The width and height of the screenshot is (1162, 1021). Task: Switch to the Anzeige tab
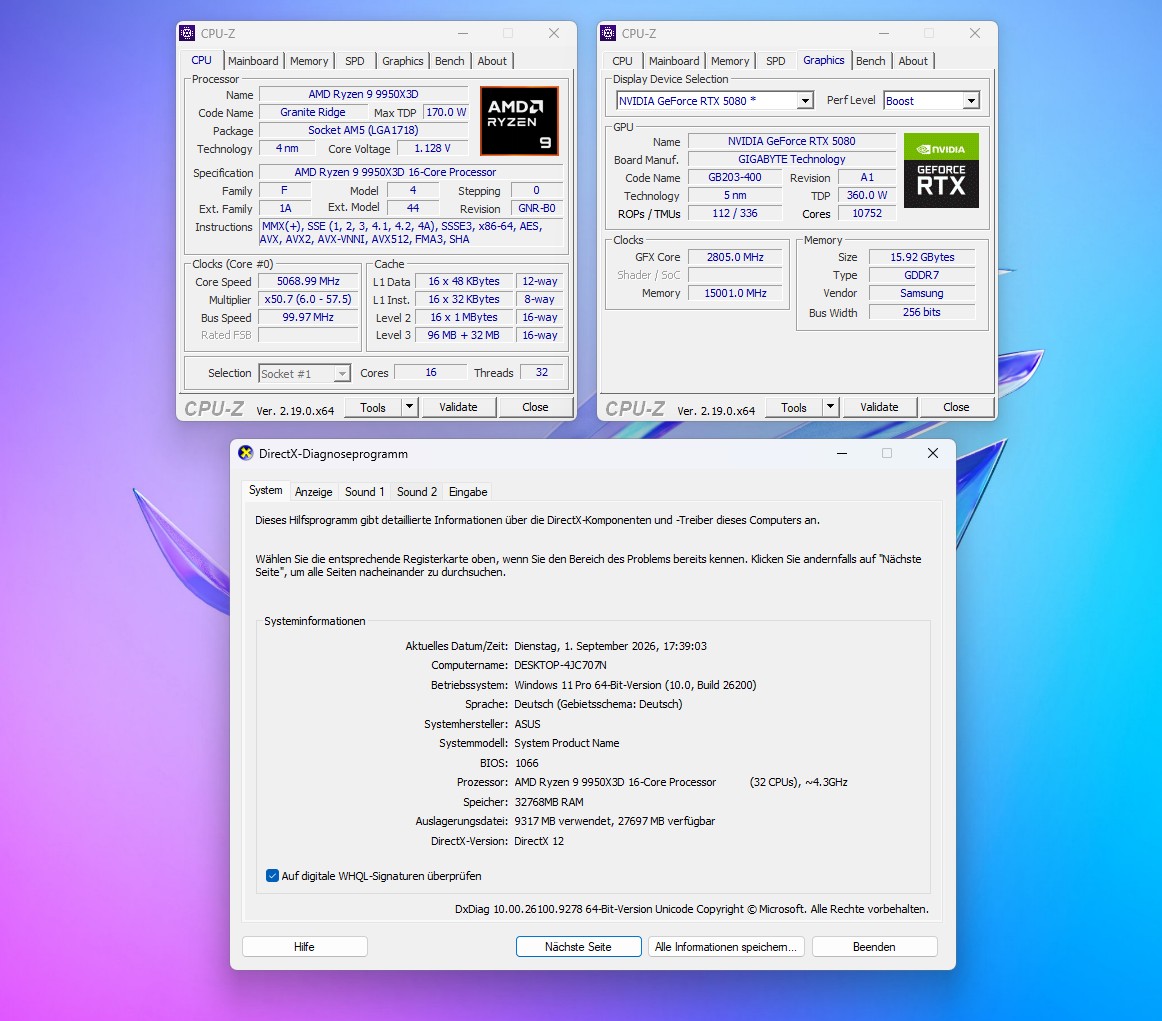(313, 492)
